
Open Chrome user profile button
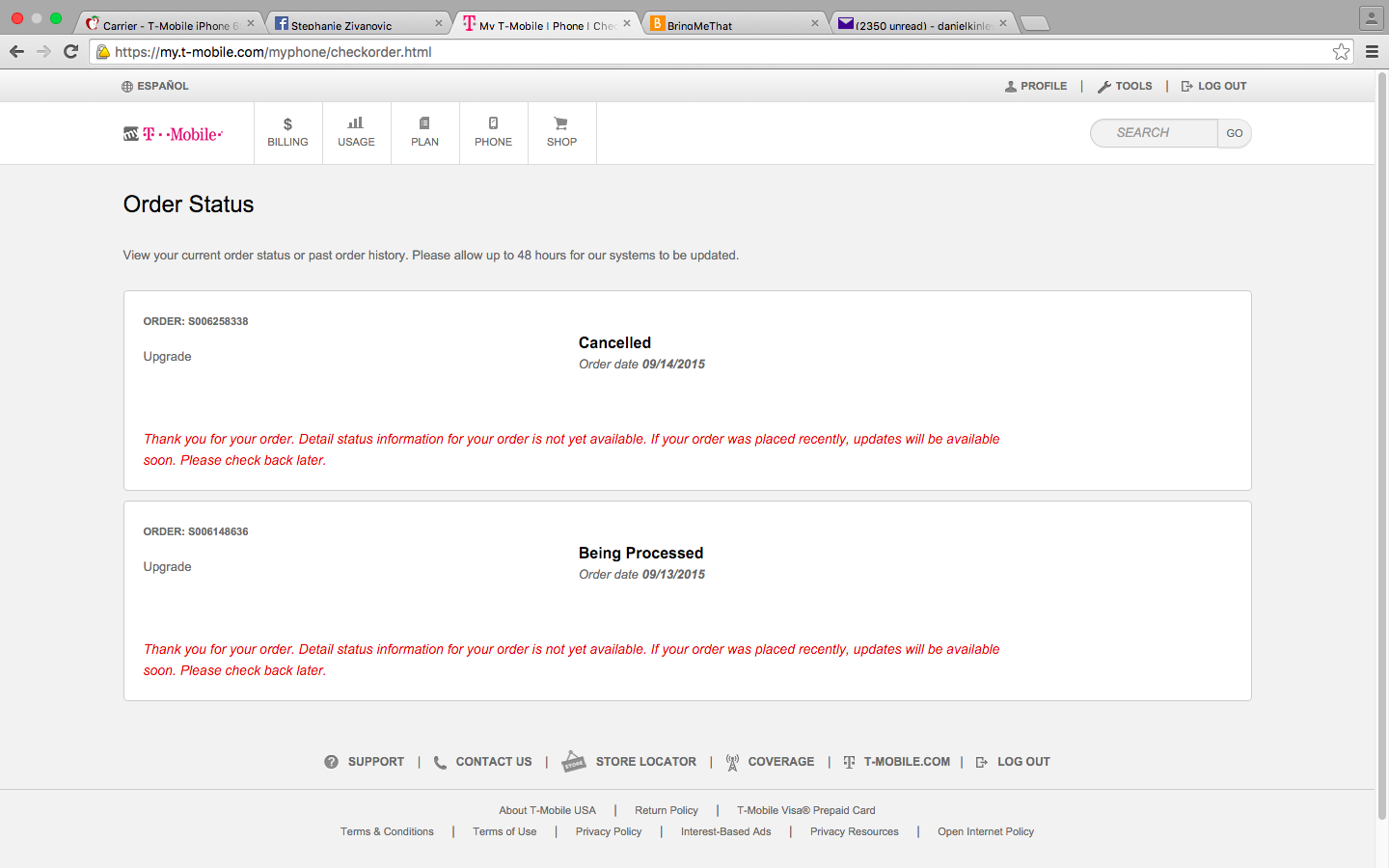coord(1371,17)
